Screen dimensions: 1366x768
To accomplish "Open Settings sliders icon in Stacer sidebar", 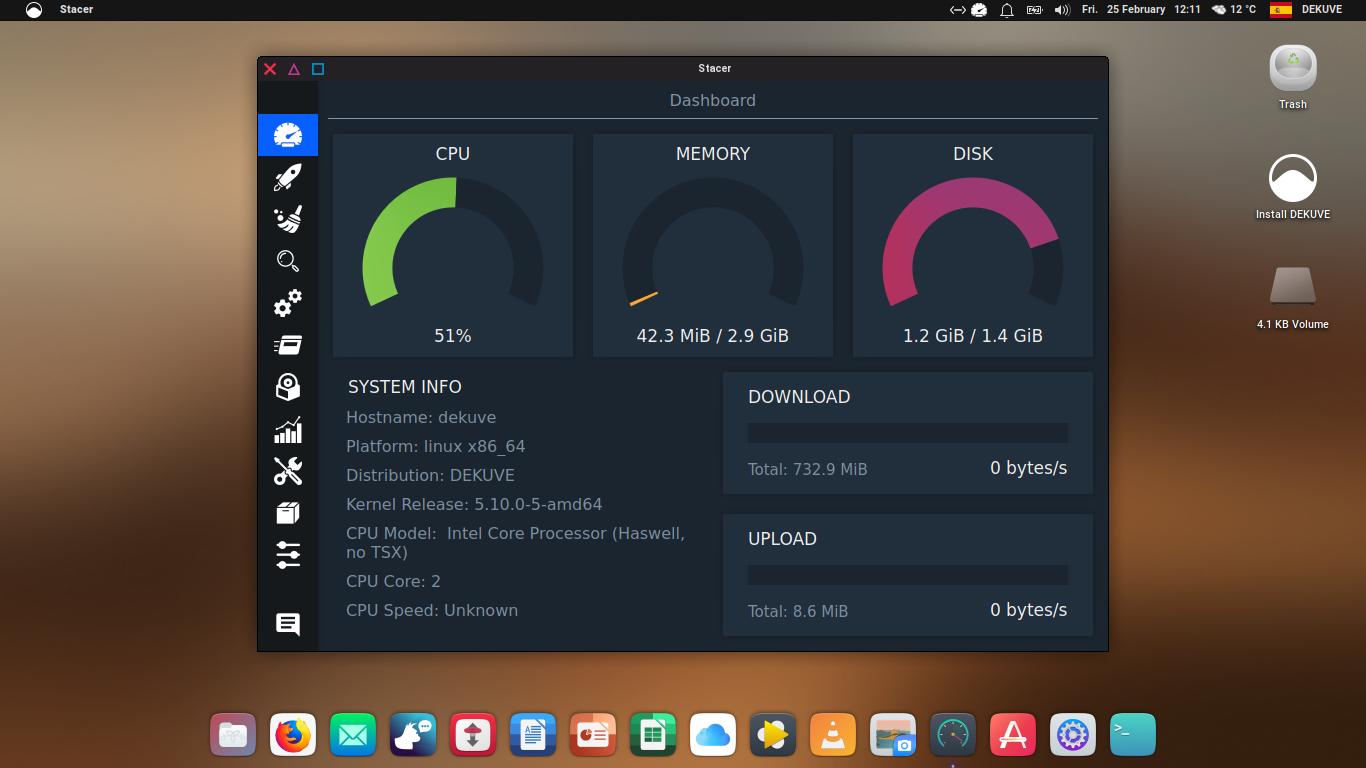I will (288, 555).
